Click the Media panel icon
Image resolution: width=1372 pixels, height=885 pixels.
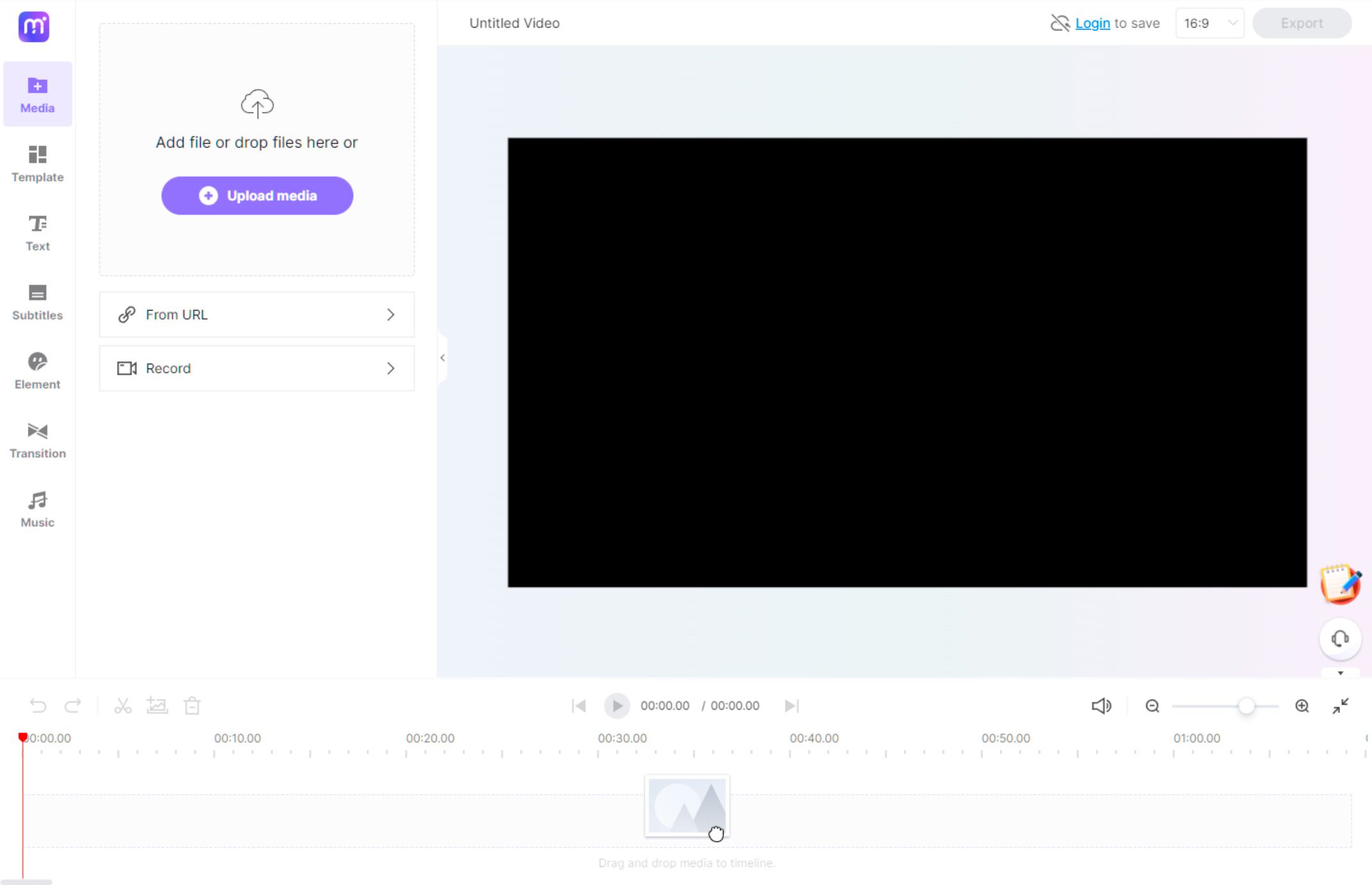click(x=37, y=94)
